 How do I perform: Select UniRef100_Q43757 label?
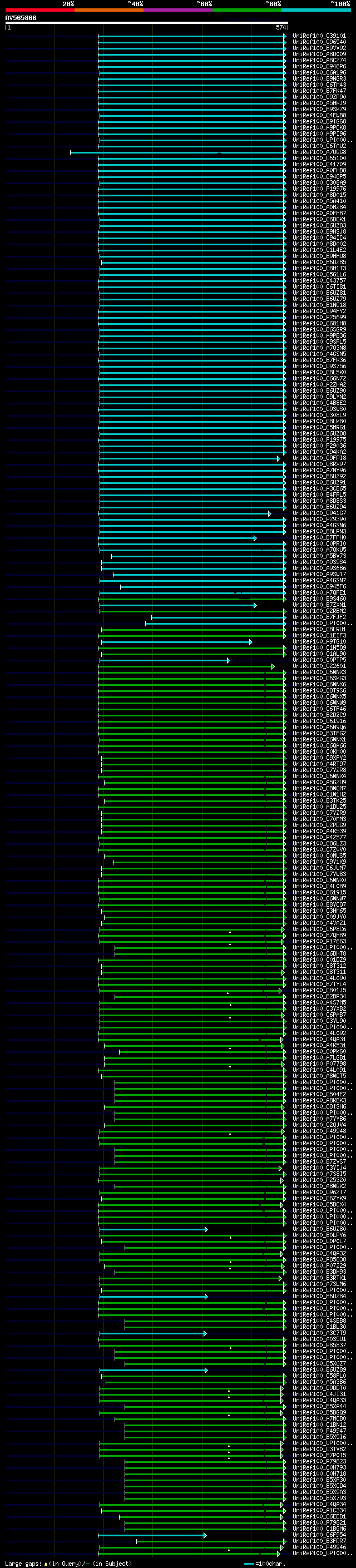pos(319,280)
